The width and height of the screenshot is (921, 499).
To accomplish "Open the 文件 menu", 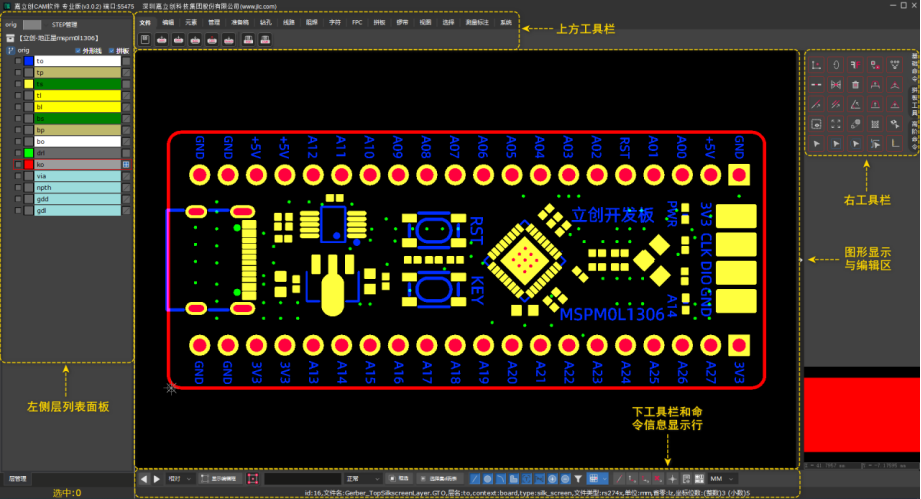I will pos(145,22).
